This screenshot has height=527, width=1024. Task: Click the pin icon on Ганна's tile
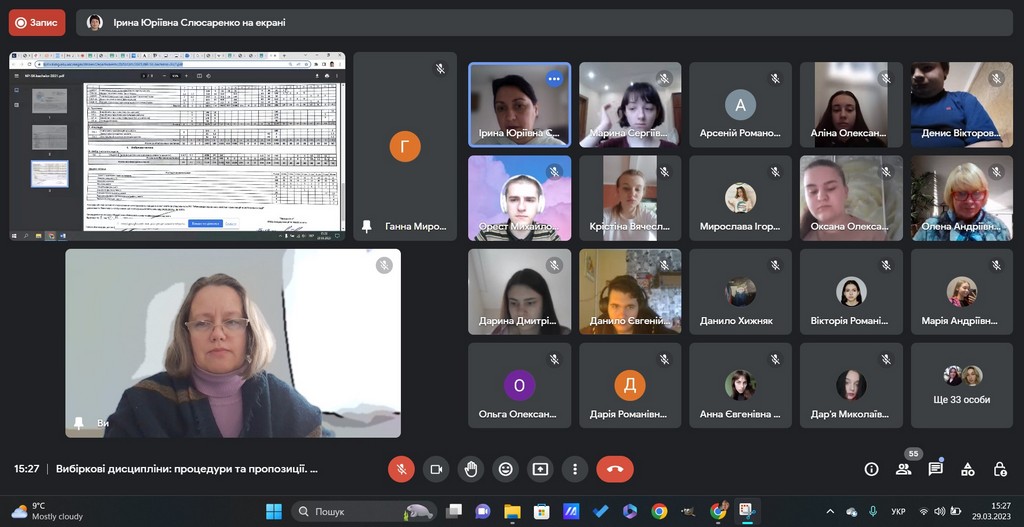368,226
